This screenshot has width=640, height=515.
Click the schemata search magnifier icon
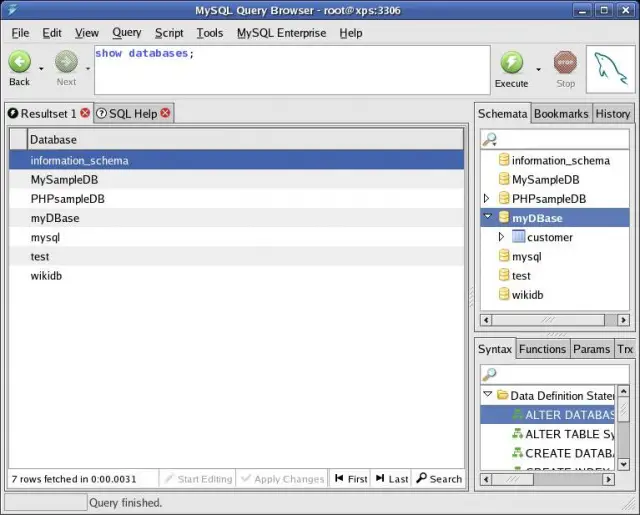tap(490, 139)
